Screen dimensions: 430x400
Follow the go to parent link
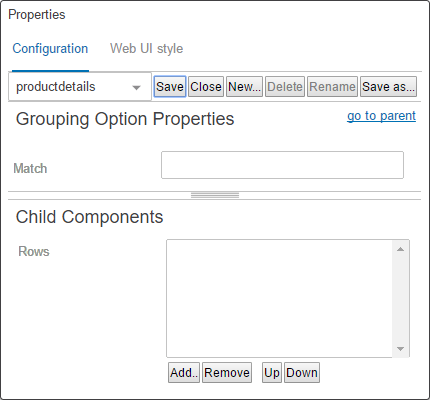click(x=381, y=116)
